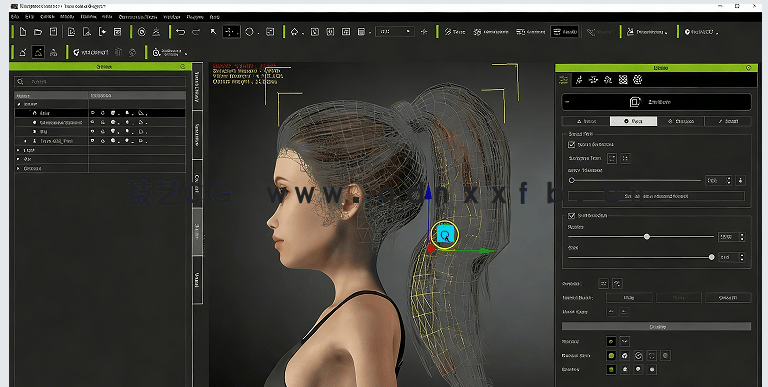Click the sphere-icon labeled button in second toolbar row
Viewport: 768px width, 387px height.
pyautogui.click(x=90, y=52)
